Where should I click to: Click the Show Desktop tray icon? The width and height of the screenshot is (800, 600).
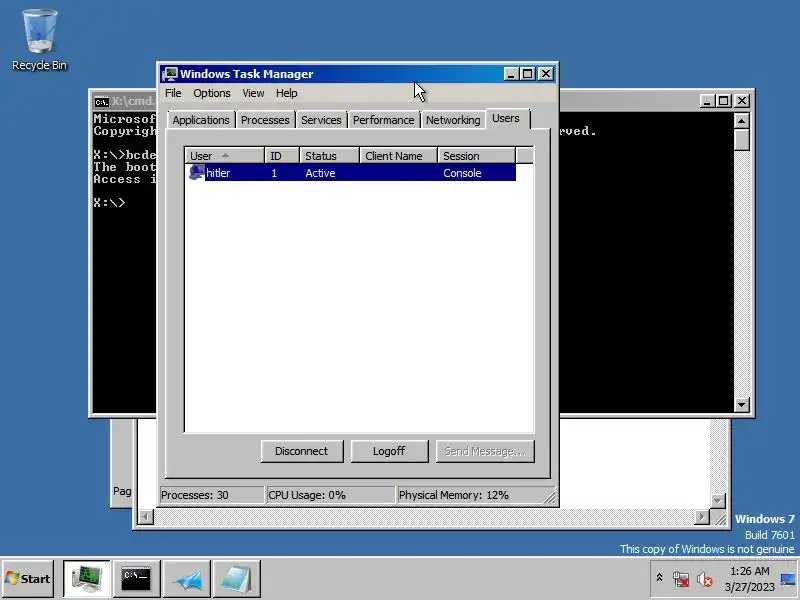pos(788,579)
